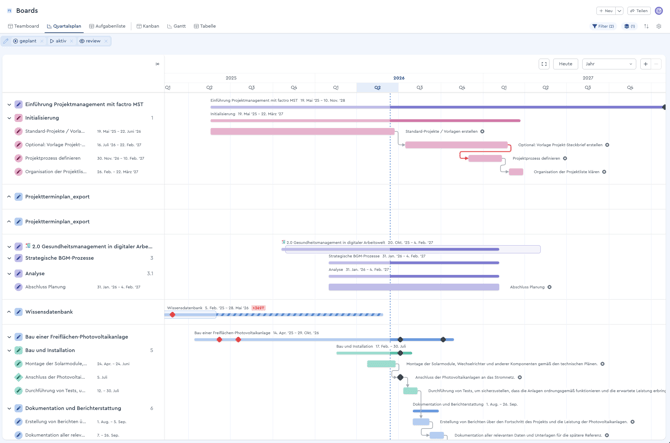The width and height of the screenshot is (670, 443).
Task: Click the Projektprozess definieren row icon
Action: click(x=18, y=158)
